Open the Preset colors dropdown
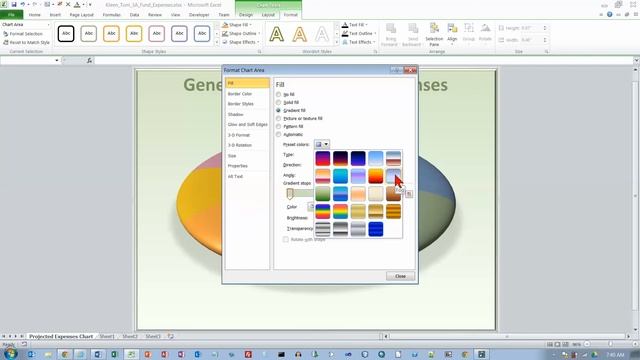Image resolution: width=640 pixels, height=360 pixels. (322, 144)
